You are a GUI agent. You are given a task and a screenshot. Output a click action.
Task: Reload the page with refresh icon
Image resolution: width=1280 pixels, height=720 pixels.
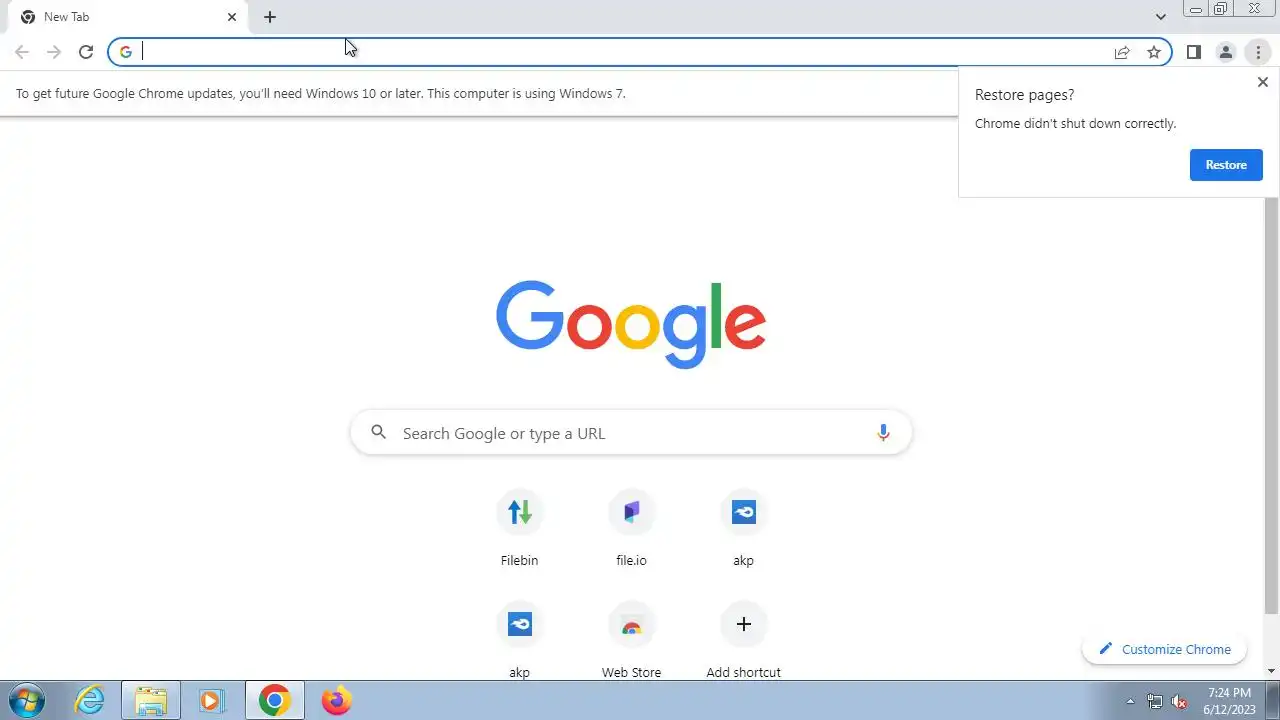pyautogui.click(x=86, y=52)
